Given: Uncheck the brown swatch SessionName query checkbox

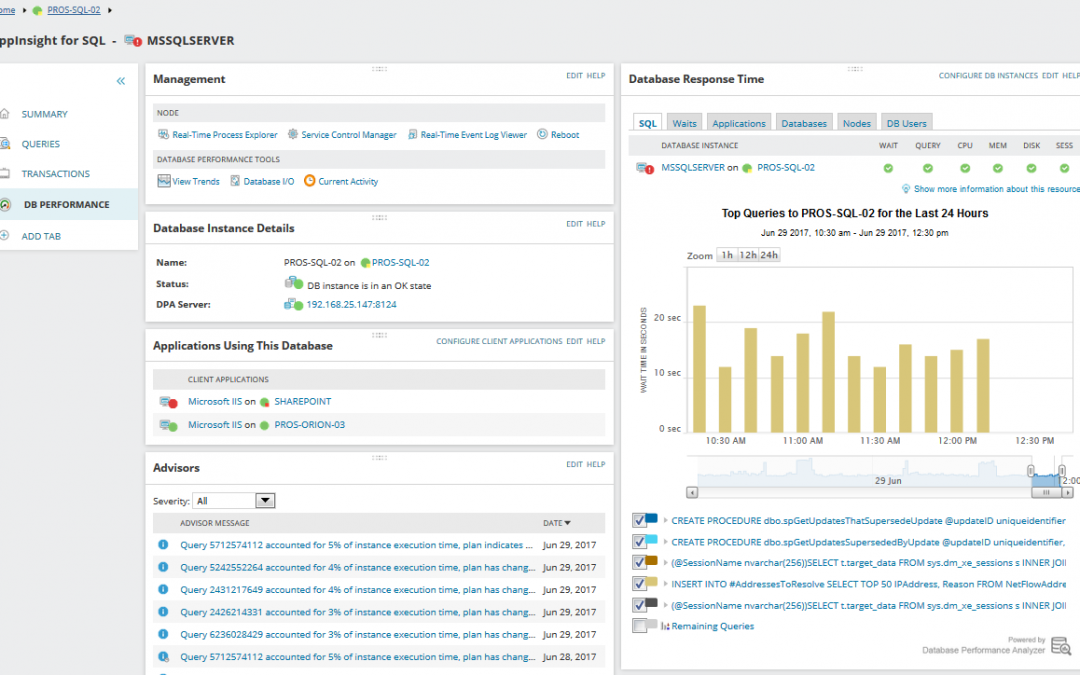Looking at the screenshot, I should (x=639, y=563).
